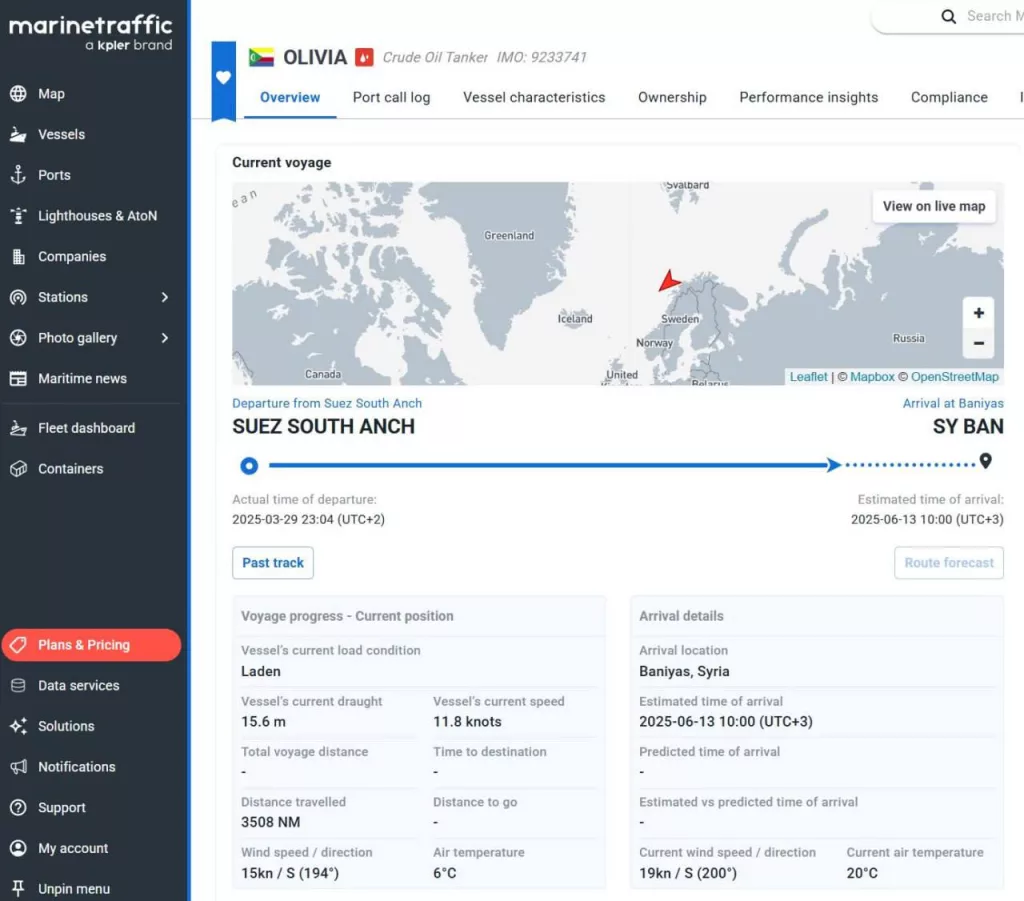Image resolution: width=1024 pixels, height=901 pixels.
Task: Switch to the Port call log tab
Action: click(391, 97)
